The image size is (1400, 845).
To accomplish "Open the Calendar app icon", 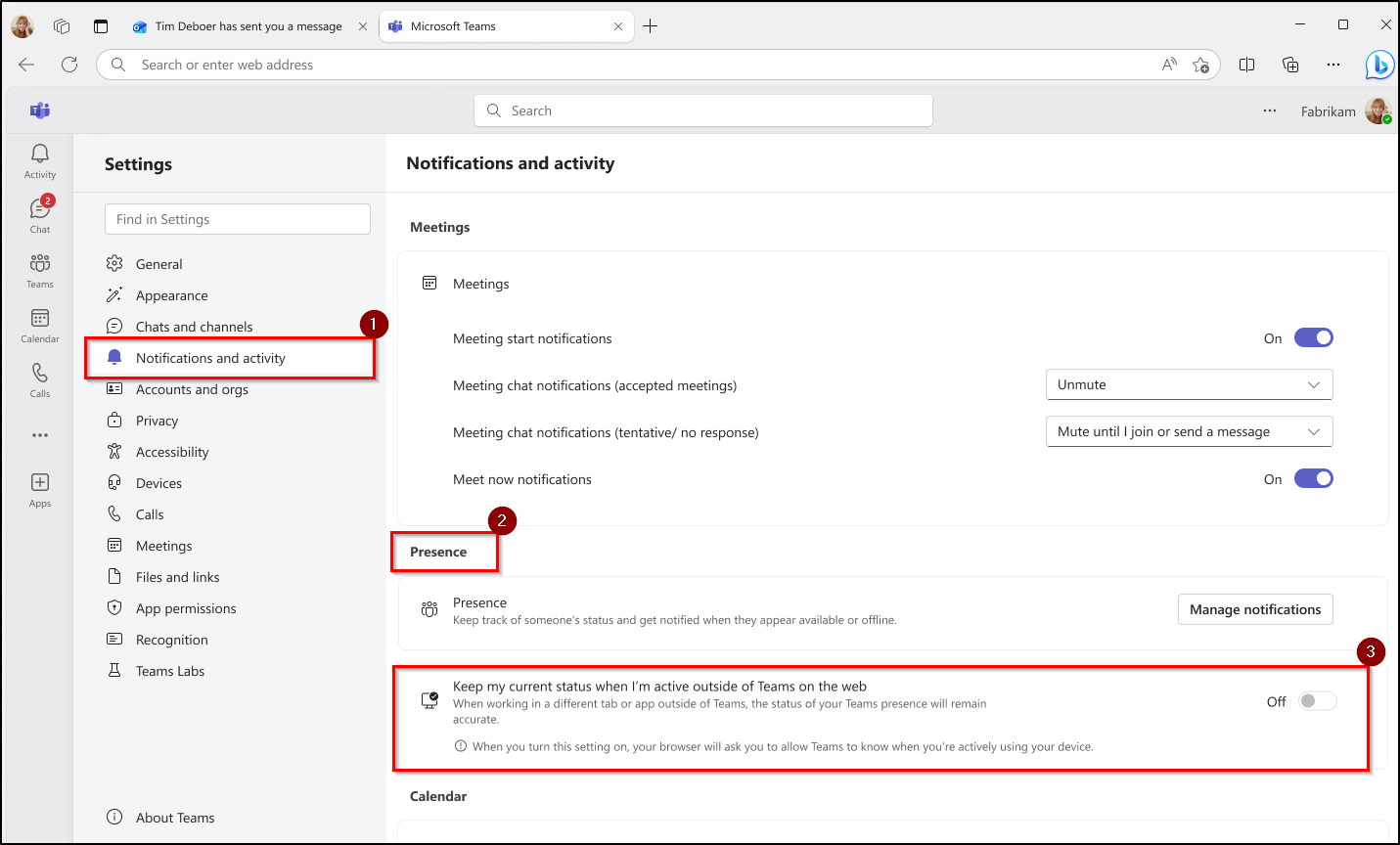I will pos(40,325).
